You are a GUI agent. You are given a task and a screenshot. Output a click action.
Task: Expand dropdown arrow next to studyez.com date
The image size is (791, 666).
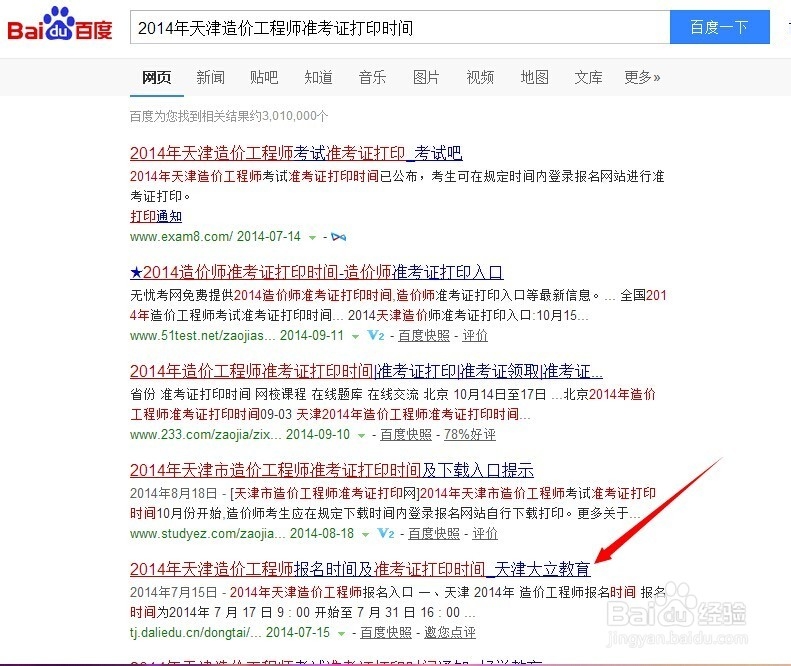coord(365,534)
